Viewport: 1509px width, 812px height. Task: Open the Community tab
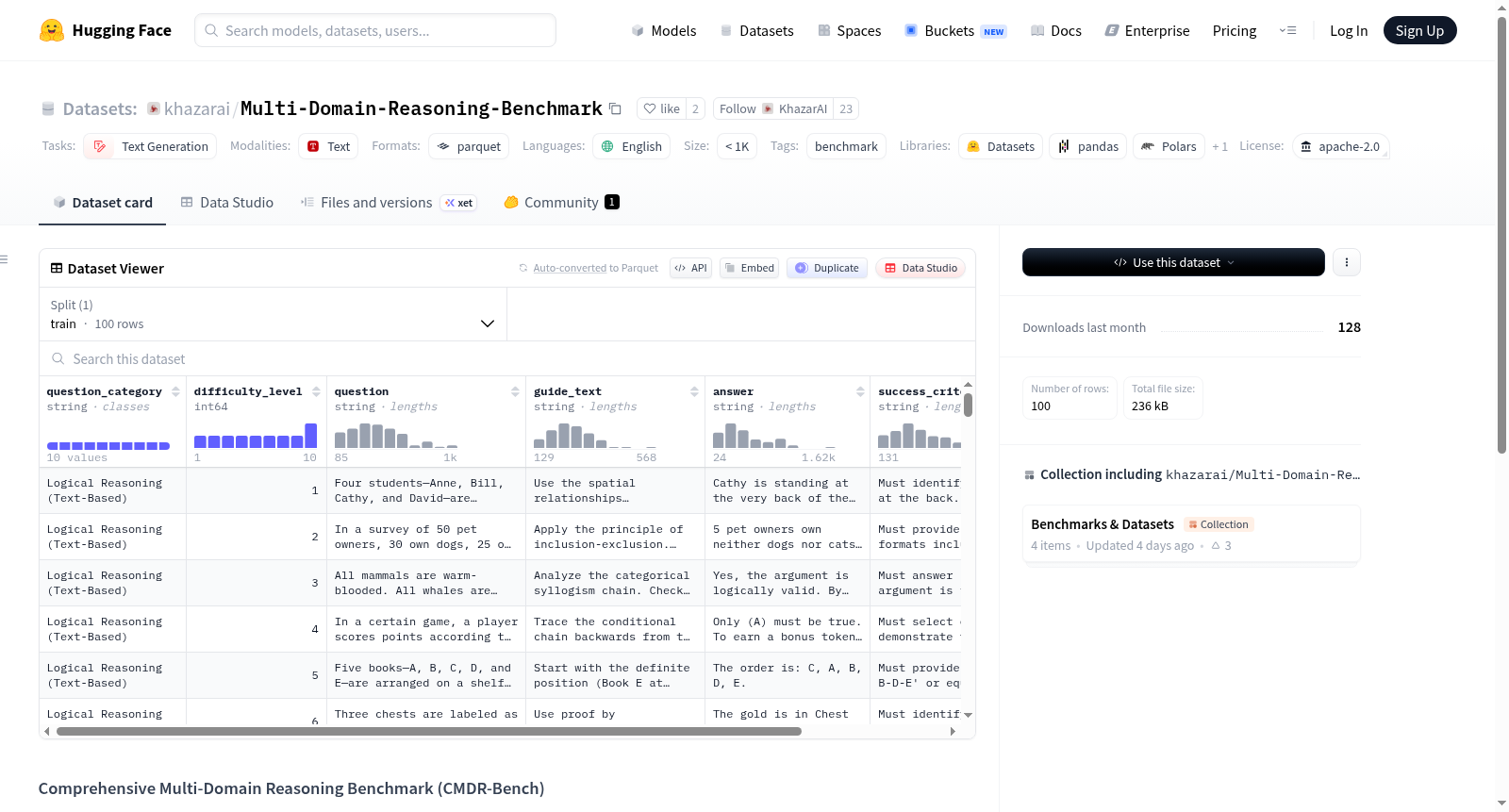click(561, 202)
